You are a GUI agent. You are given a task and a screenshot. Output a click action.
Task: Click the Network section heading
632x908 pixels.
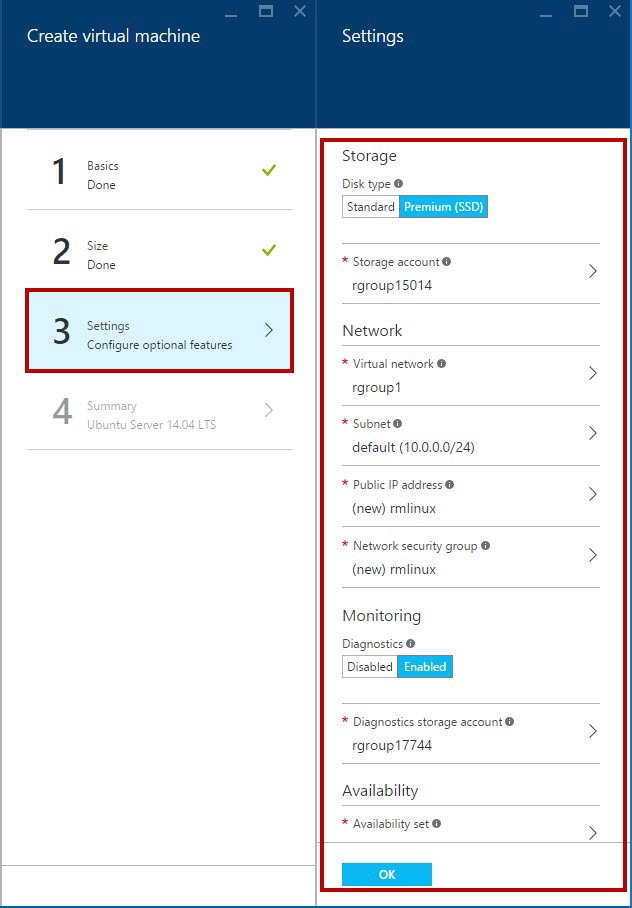pos(372,331)
